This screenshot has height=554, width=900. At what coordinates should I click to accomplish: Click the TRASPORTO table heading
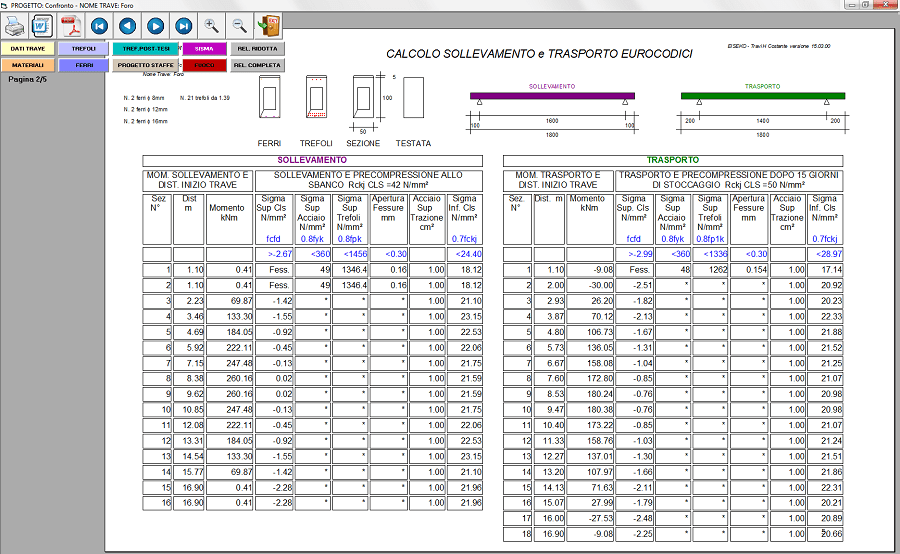point(673,160)
